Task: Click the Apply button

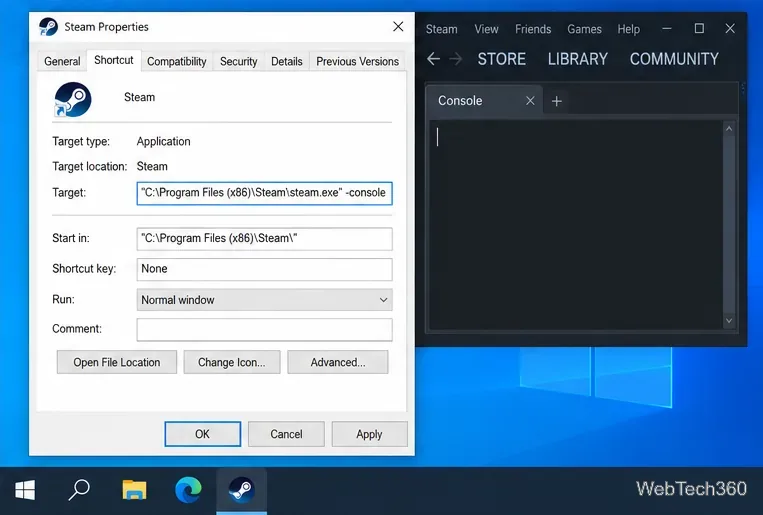Action: click(369, 434)
